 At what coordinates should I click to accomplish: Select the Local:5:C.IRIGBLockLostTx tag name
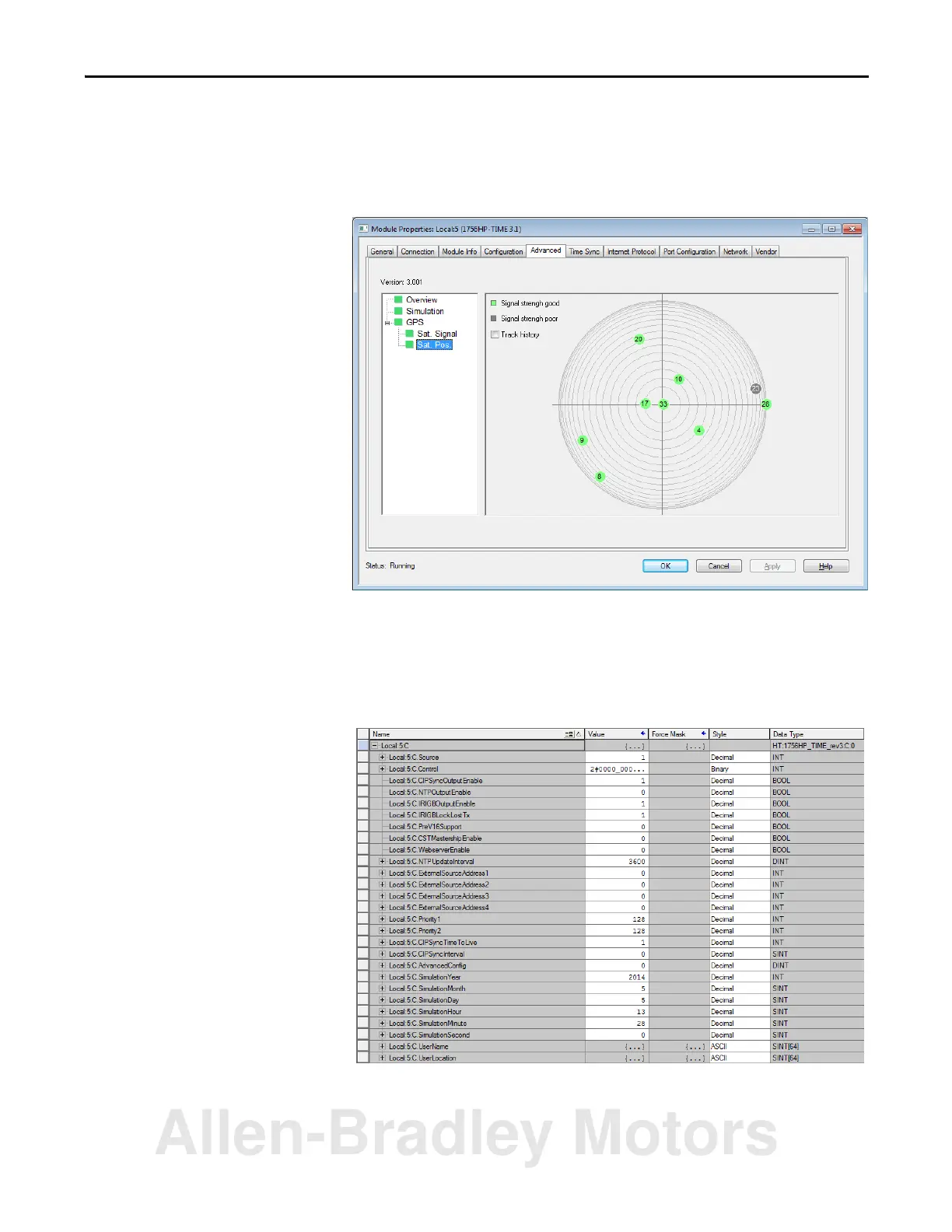(x=429, y=815)
